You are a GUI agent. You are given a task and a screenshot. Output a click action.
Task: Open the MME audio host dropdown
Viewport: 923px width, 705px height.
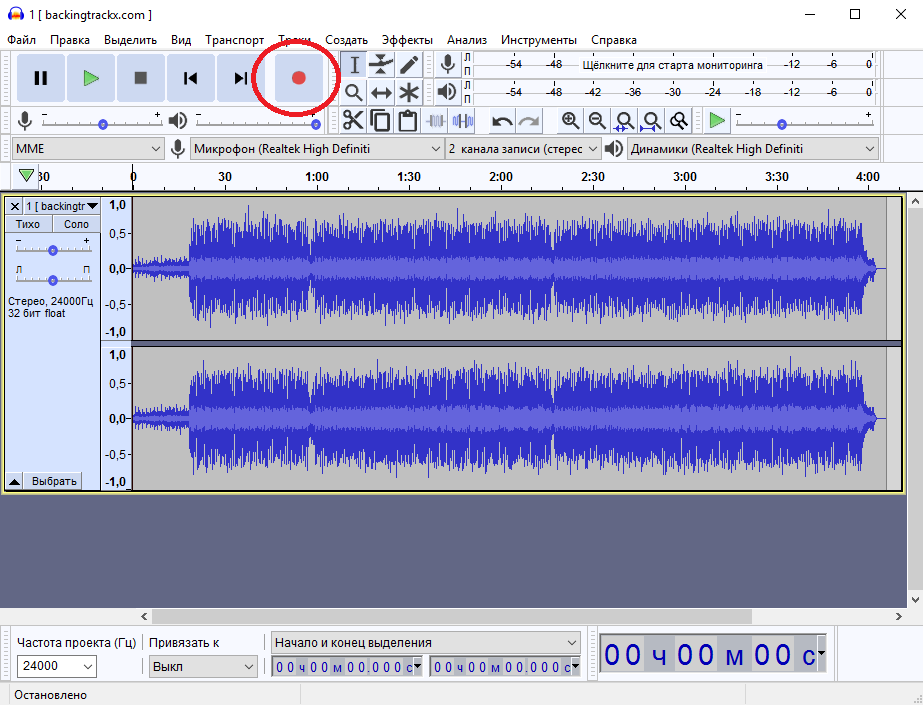coord(88,149)
